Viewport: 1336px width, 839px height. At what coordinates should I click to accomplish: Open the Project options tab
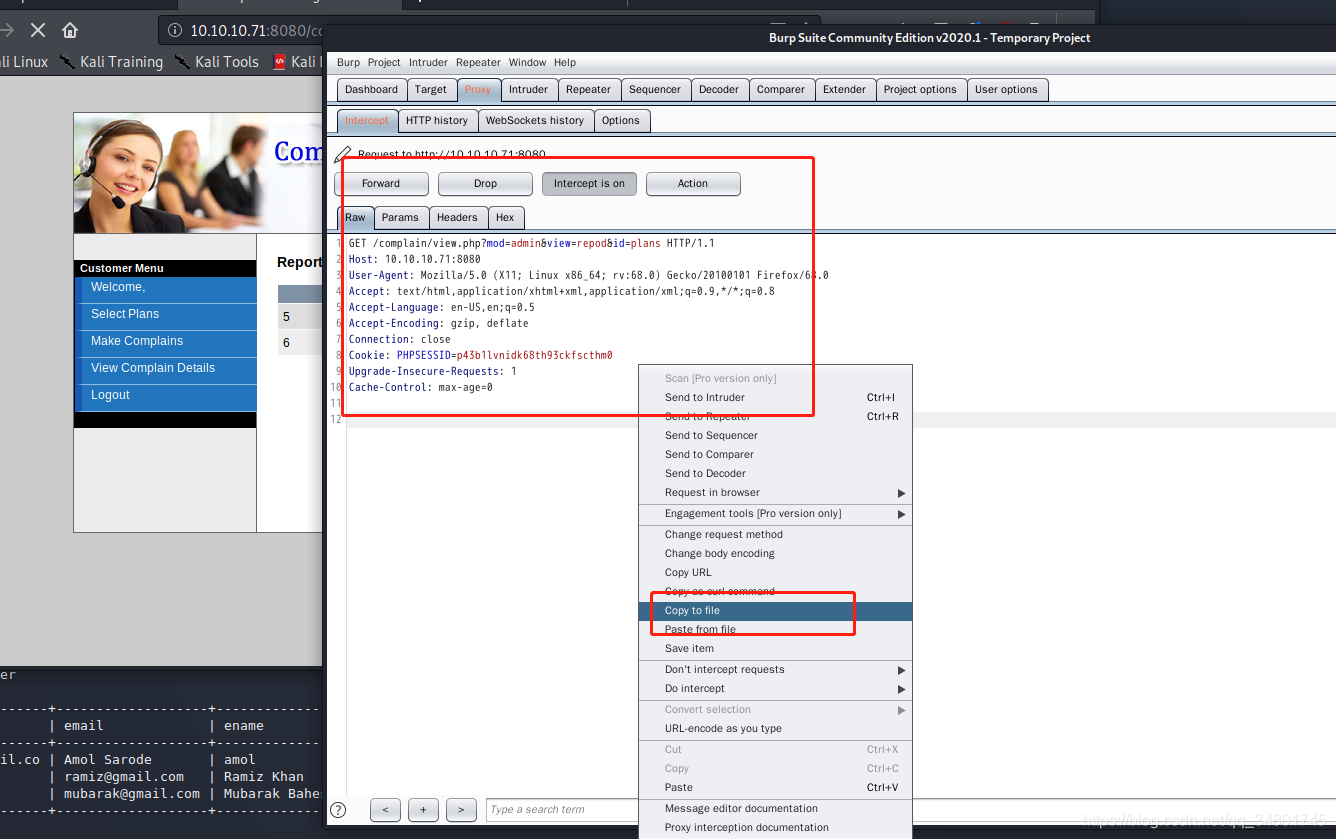pyautogui.click(x=920, y=90)
